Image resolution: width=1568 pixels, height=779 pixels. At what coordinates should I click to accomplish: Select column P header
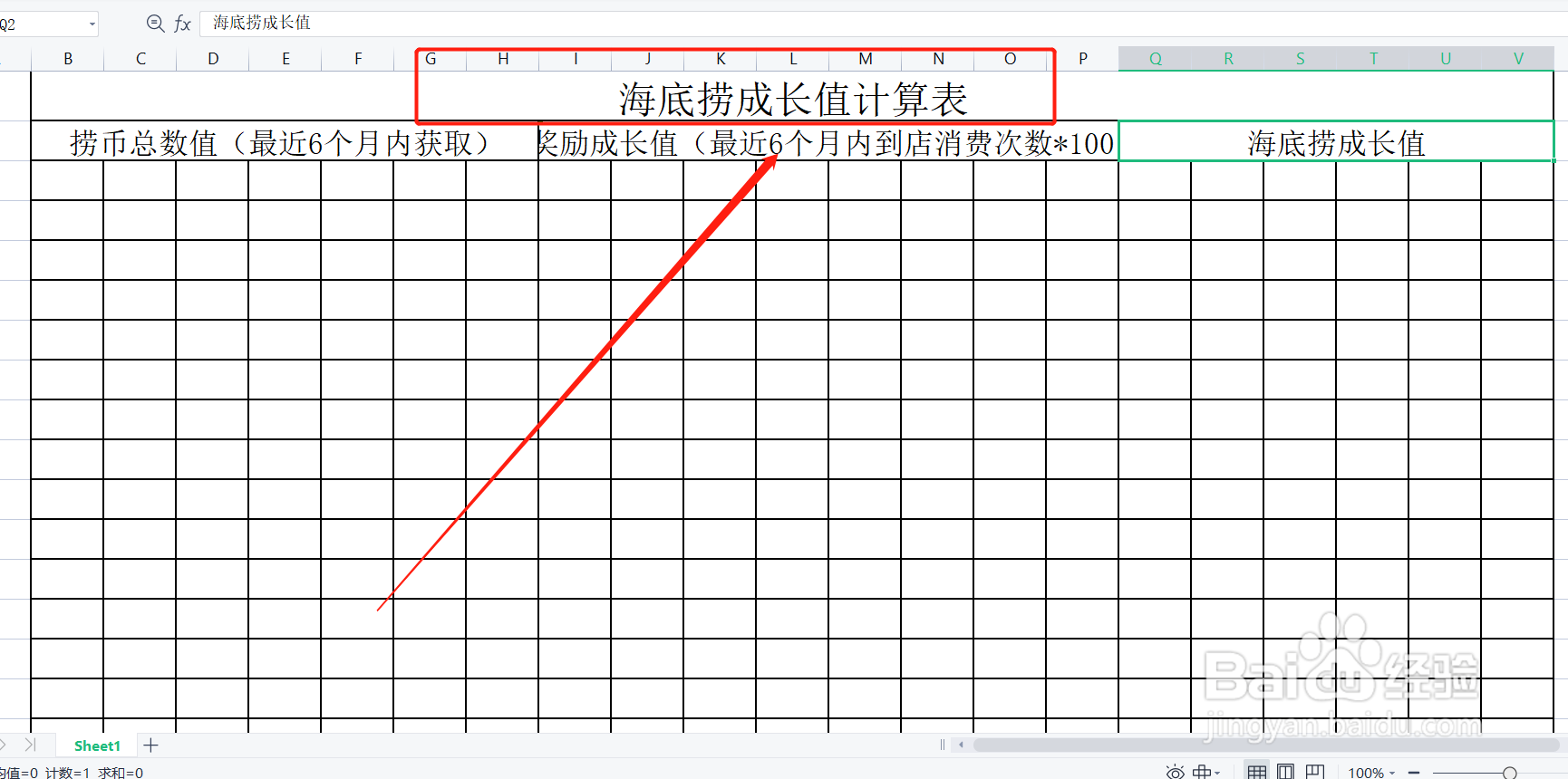[x=1083, y=59]
